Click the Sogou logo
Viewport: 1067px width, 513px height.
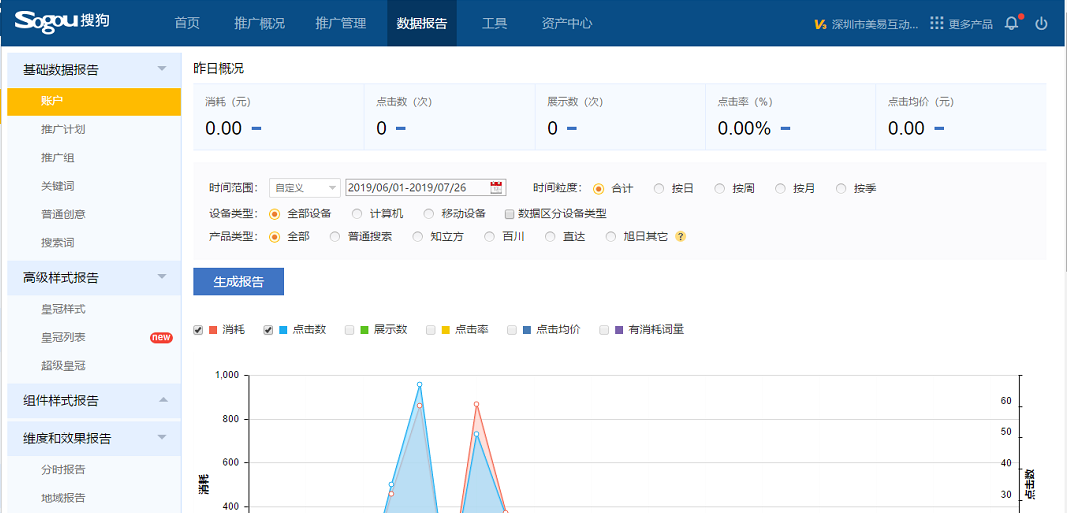point(63,20)
